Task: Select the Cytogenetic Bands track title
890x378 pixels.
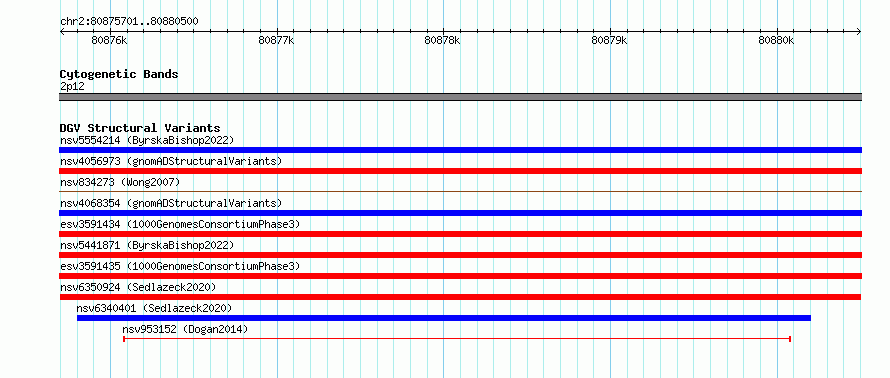Action: click(119, 74)
